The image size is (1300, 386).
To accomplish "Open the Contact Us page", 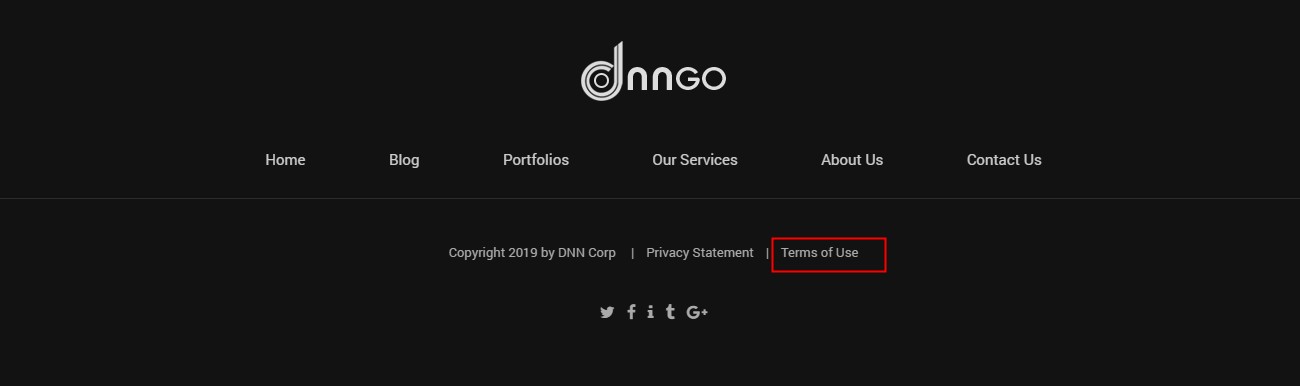I will pyautogui.click(x=1004, y=160).
